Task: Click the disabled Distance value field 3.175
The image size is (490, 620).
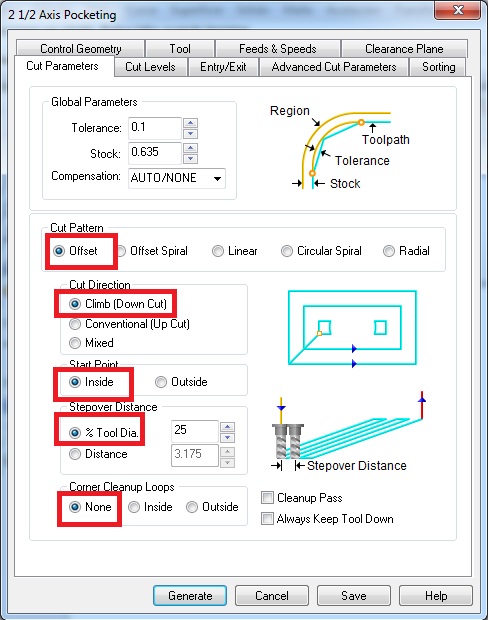Action: pyautogui.click(x=195, y=455)
